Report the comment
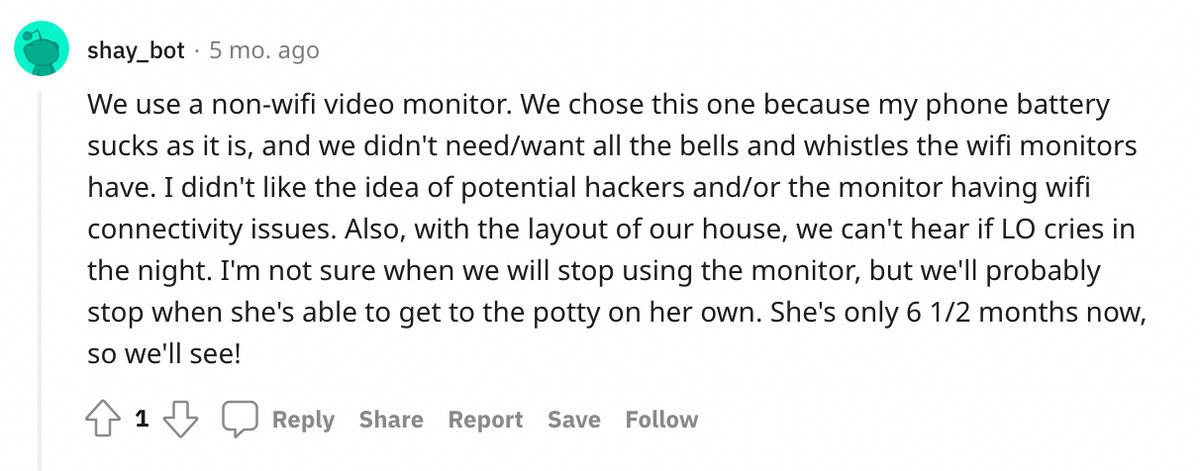 485,420
